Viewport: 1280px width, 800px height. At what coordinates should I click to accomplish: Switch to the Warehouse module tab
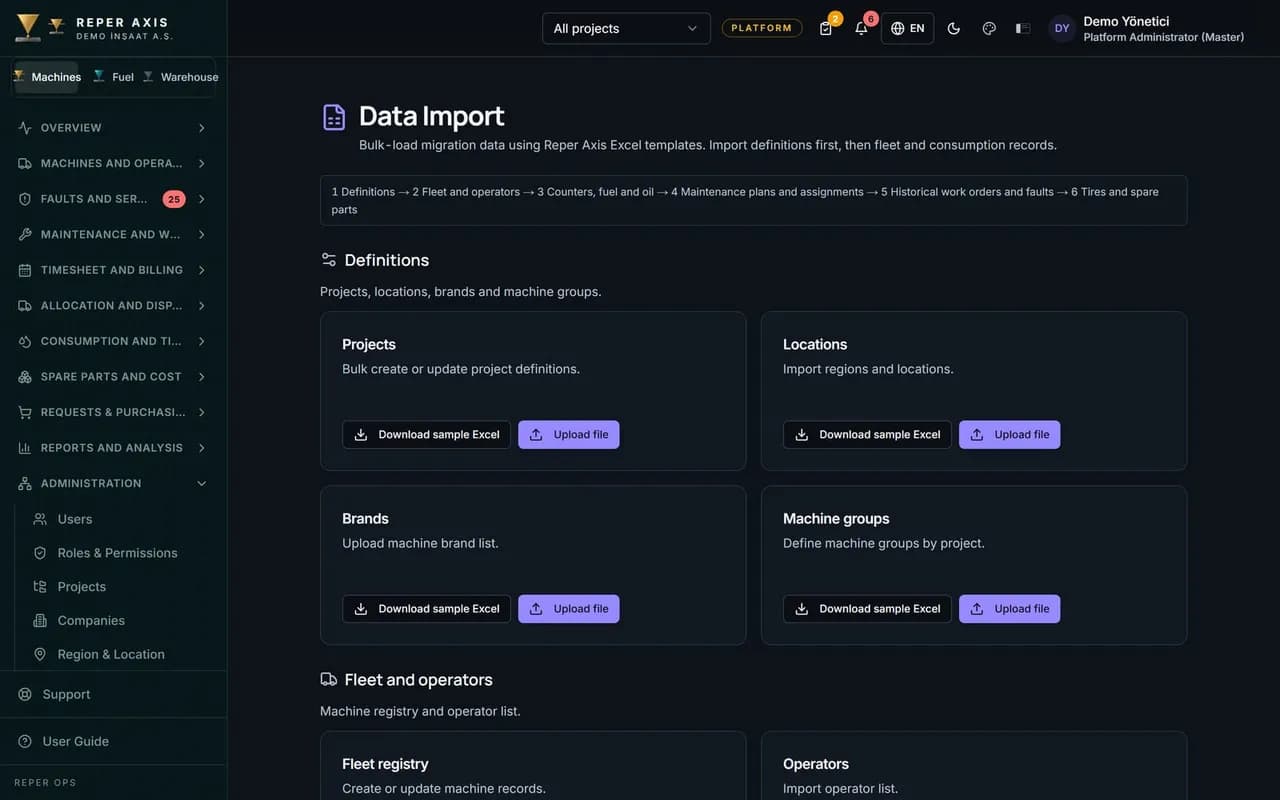pos(181,77)
